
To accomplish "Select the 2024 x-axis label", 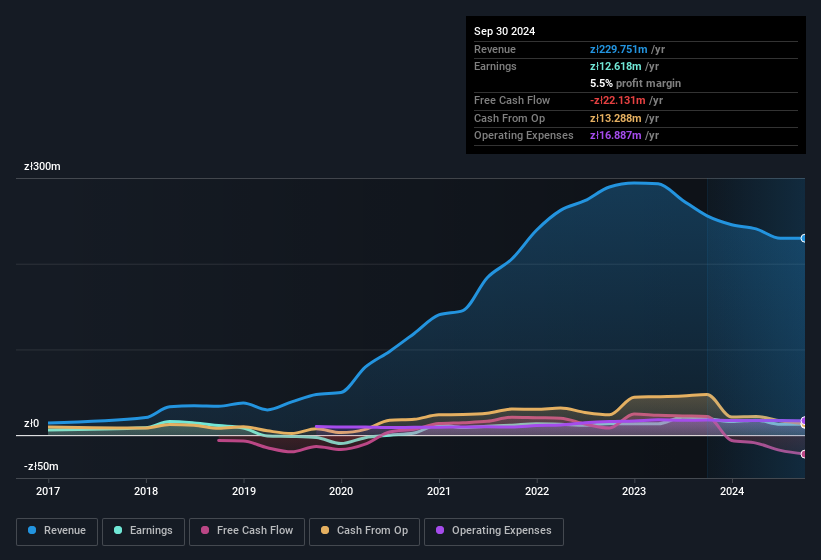I will (x=732, y=491).
